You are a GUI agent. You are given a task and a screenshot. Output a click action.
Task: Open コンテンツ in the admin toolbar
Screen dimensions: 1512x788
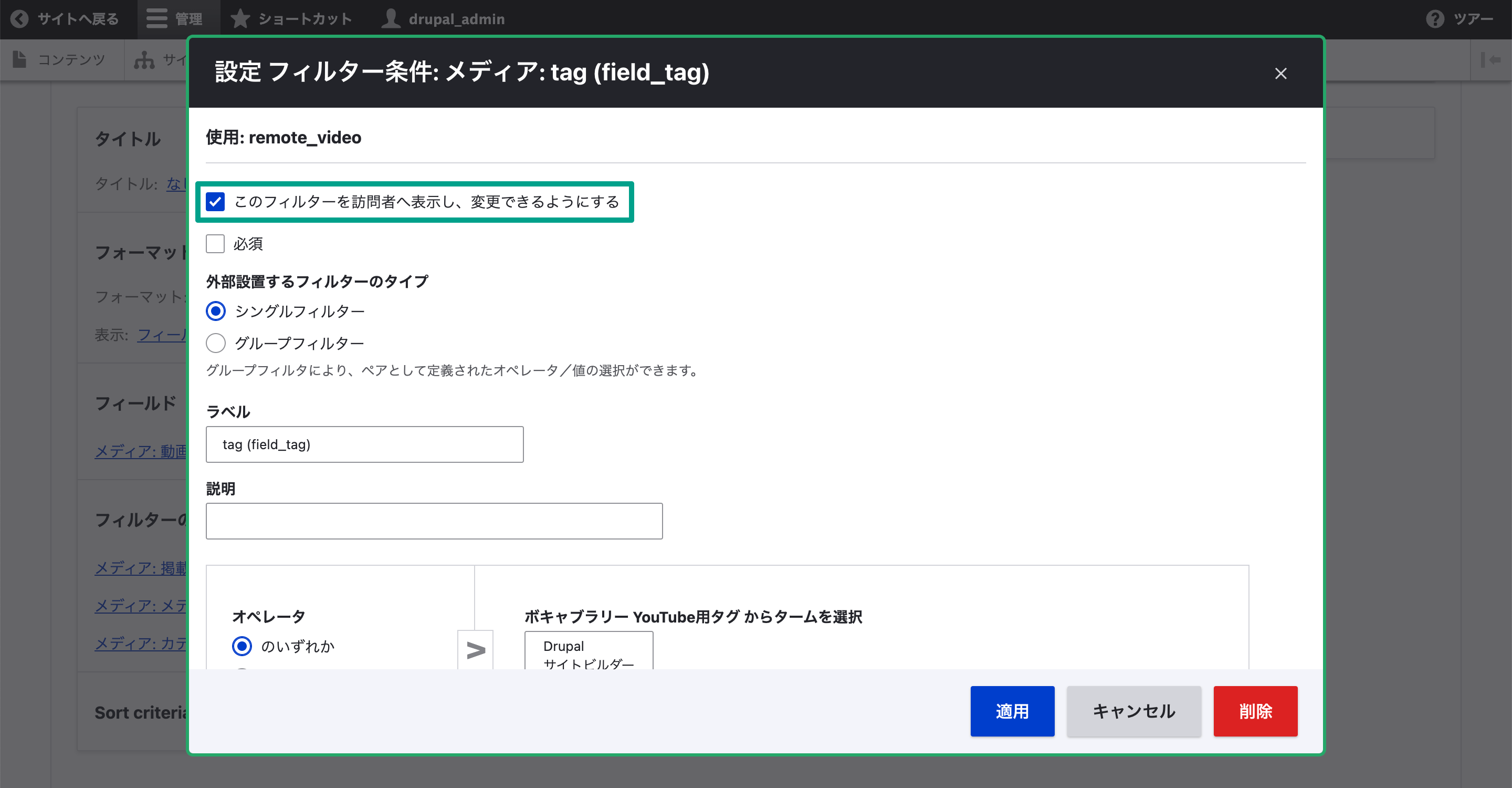60,60
